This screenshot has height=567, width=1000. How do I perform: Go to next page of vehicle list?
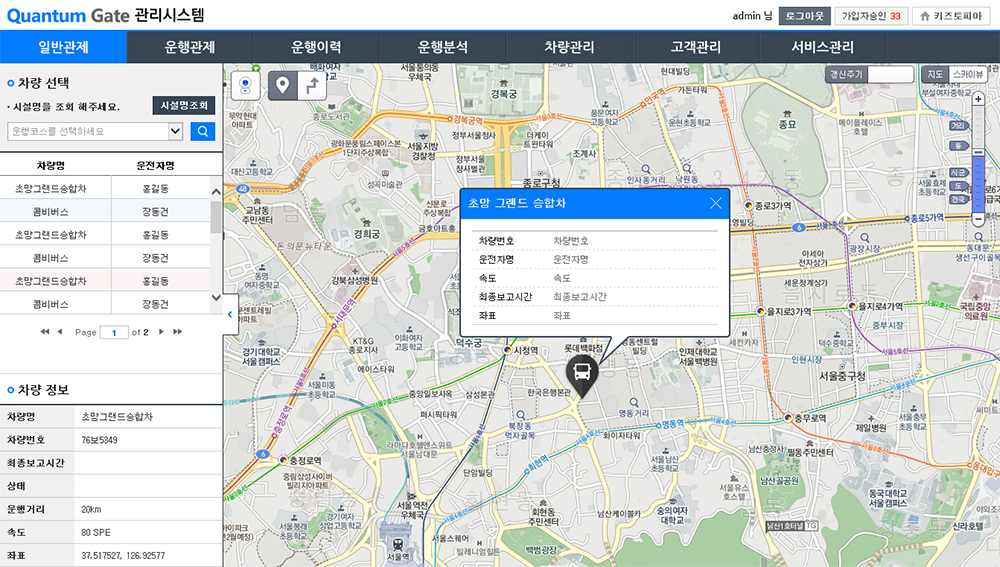click(x=161, y=332)
